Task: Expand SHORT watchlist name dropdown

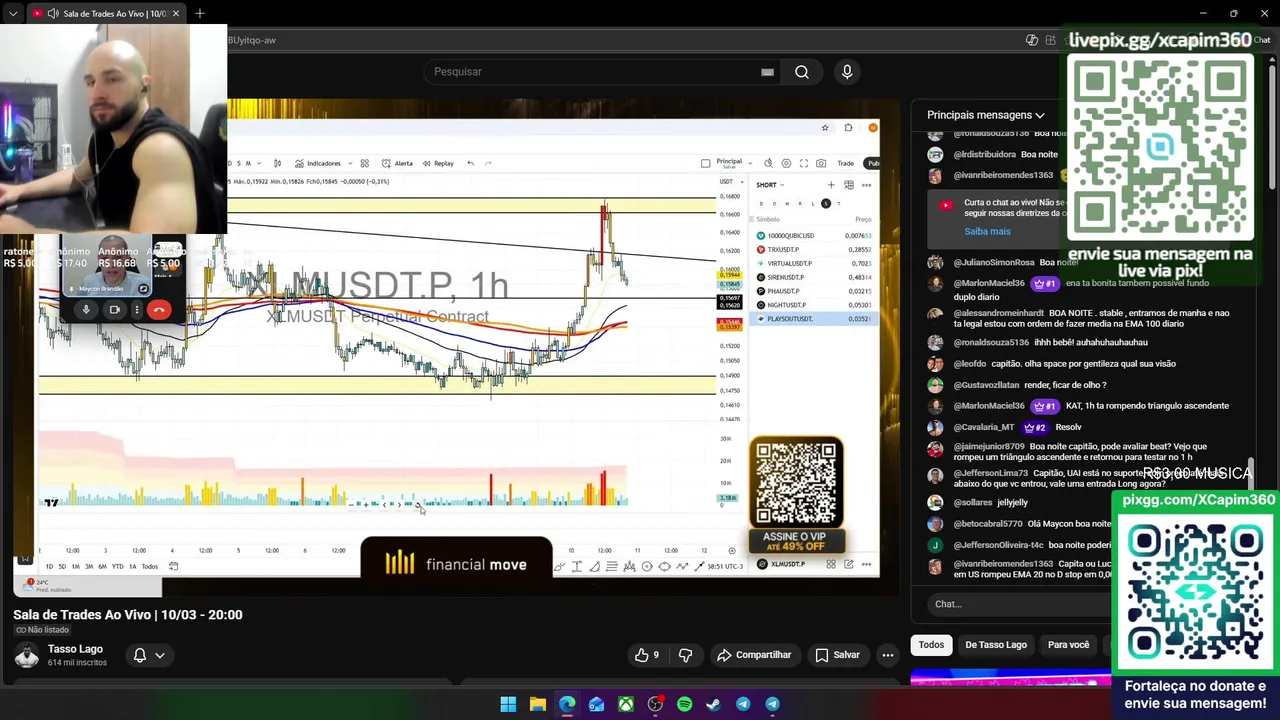Action: point(770,185)
